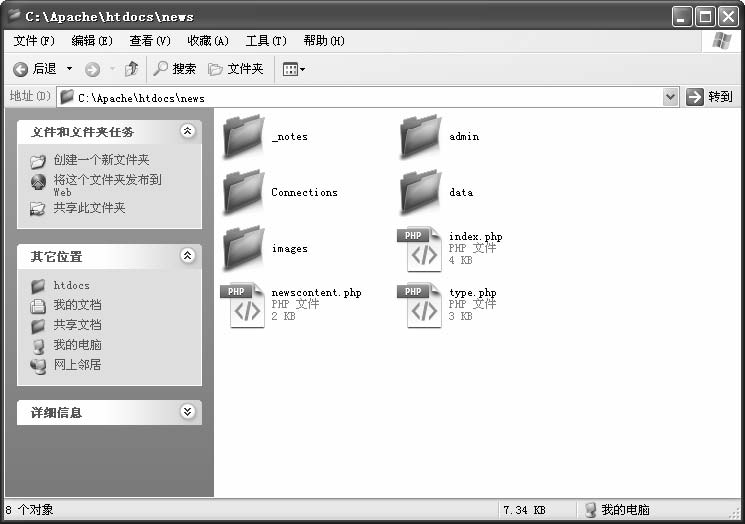Click the 7.34 KB status entry
This screenshot has height=524, width=745.
[x=524, y=510]
